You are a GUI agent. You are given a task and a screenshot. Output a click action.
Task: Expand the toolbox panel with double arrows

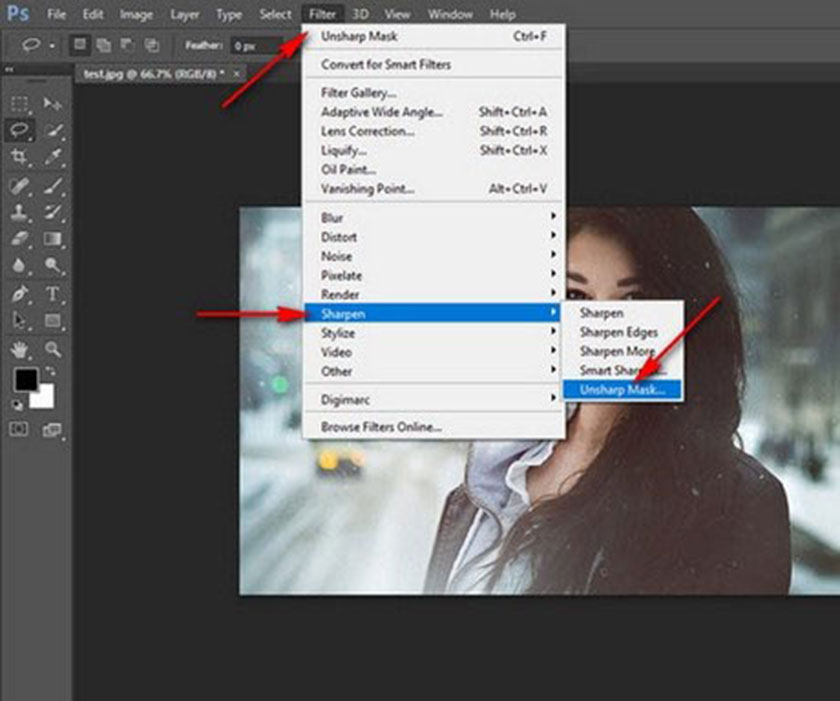click(x=9, y=69)
